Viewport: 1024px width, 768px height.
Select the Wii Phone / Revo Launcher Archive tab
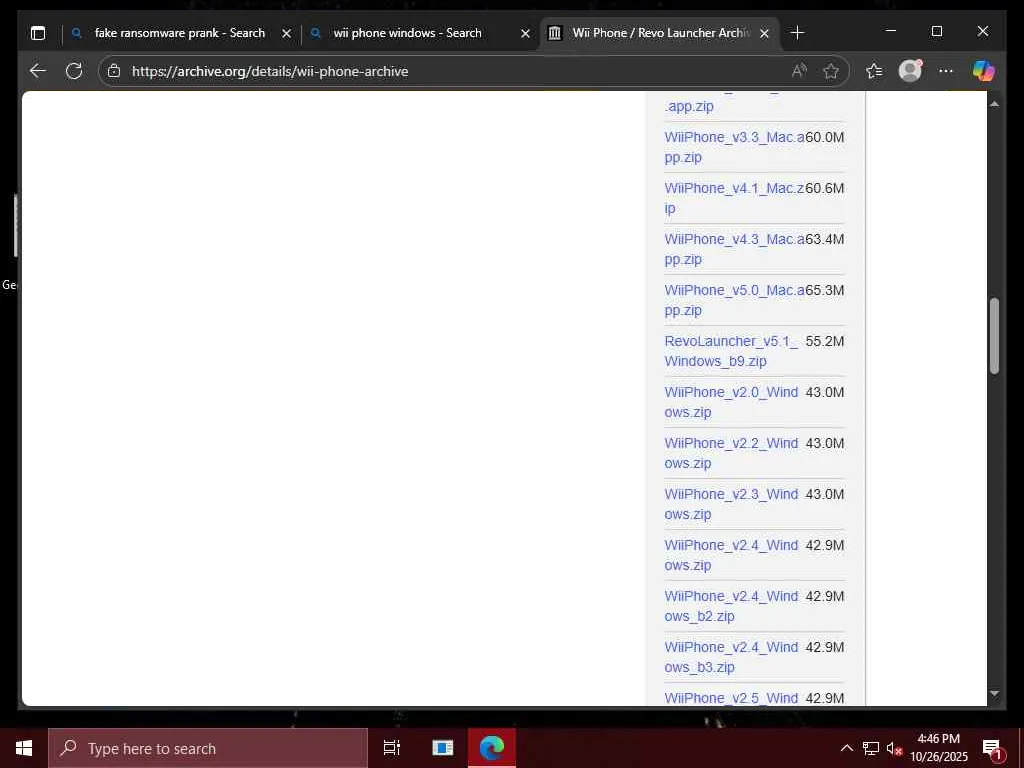(x=660, y=33)
